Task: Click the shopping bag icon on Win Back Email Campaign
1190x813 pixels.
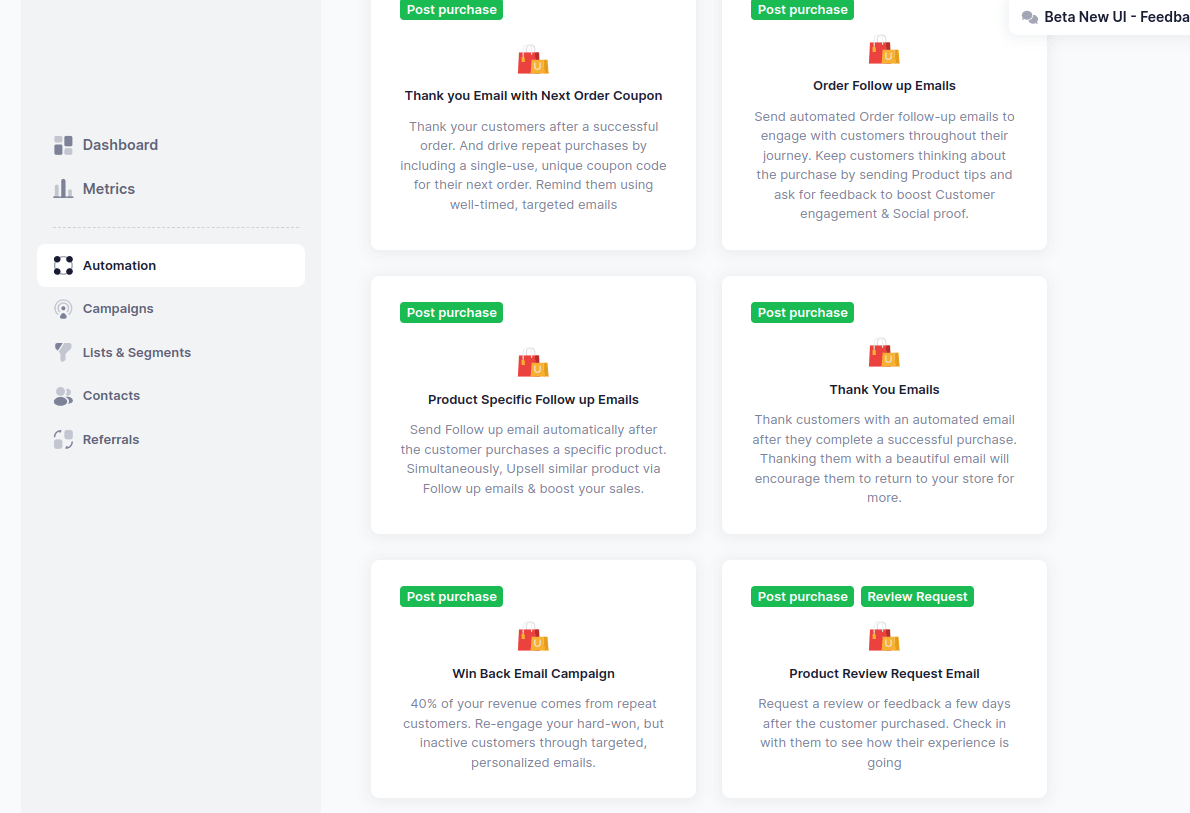Action: pos(532,637)
